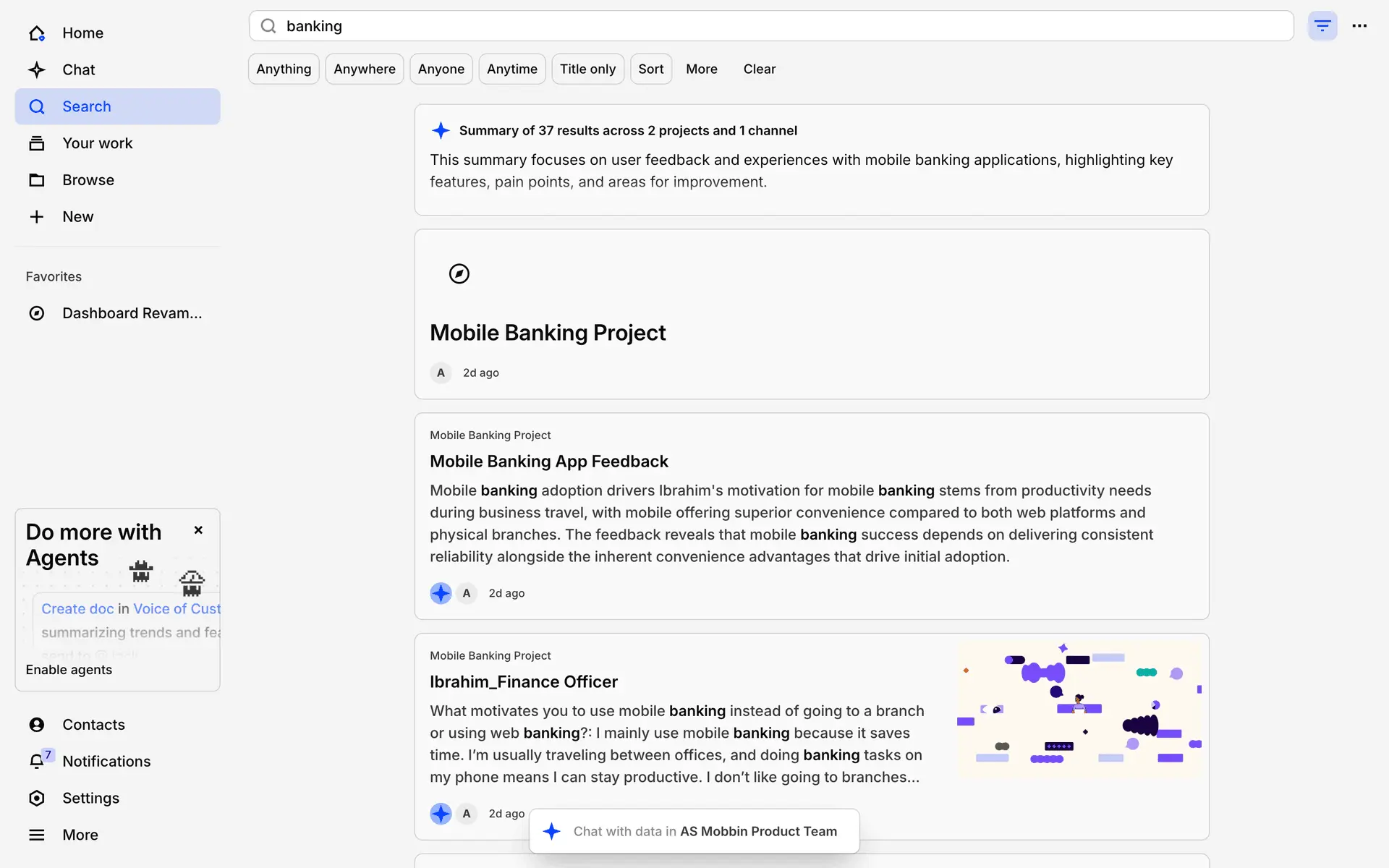Image resolution: width=1389 pixels, height=868 pixels.
Task: Open the Anywhere location dropdown
Action: coord(364,69)
